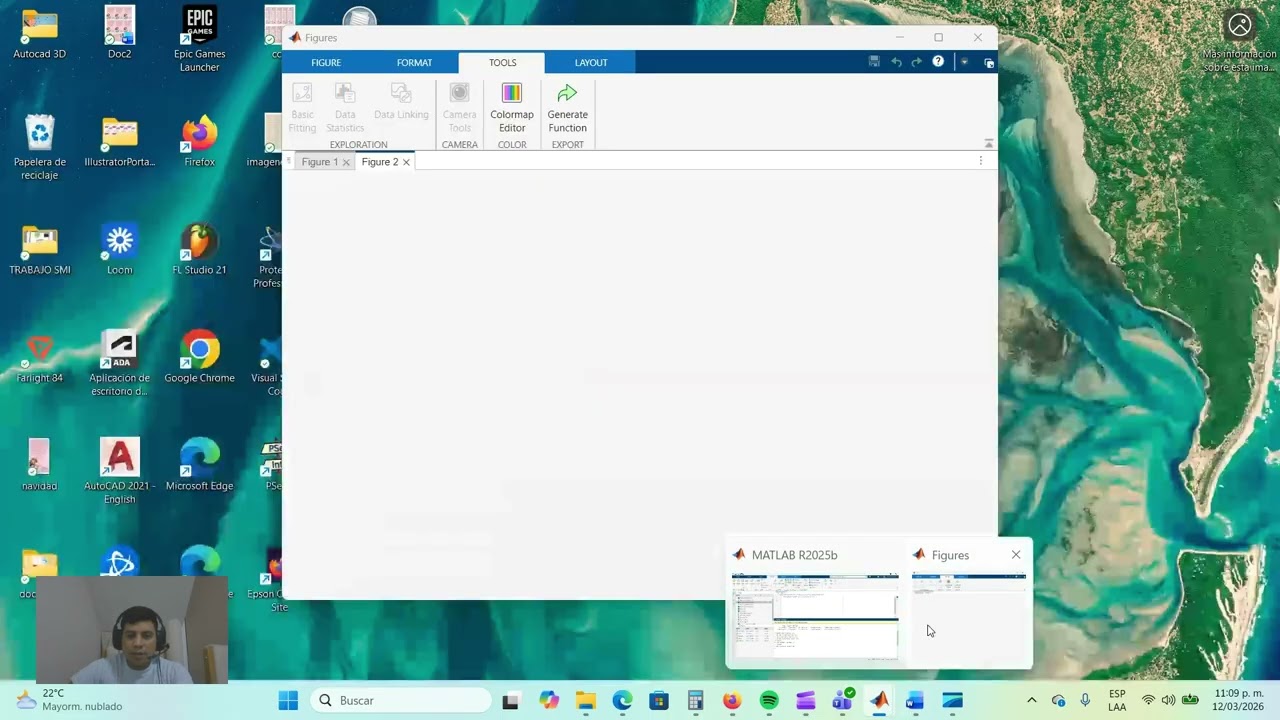This screenshot has width=1280, height=720.
Task: Open the AutoCAD 2021 - English desktop shortcut
Action: pos(119,471)
